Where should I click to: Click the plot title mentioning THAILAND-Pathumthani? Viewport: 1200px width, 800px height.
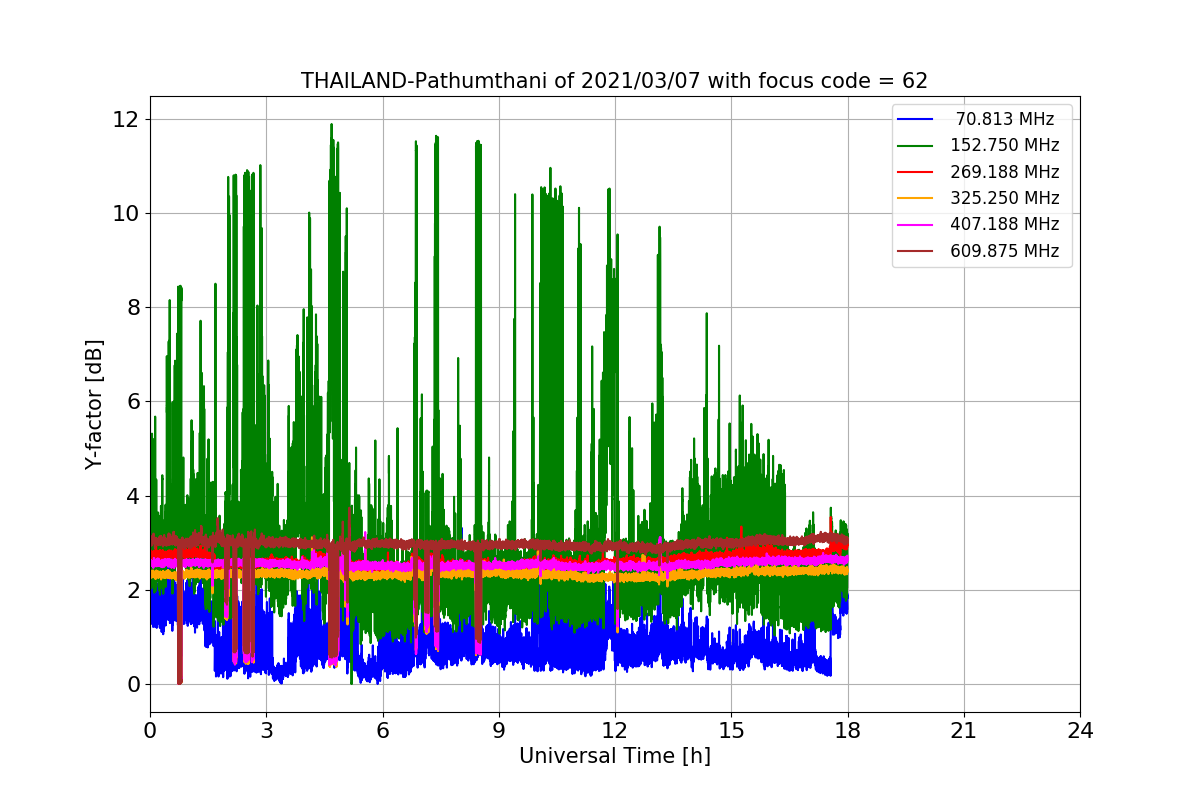614,81
